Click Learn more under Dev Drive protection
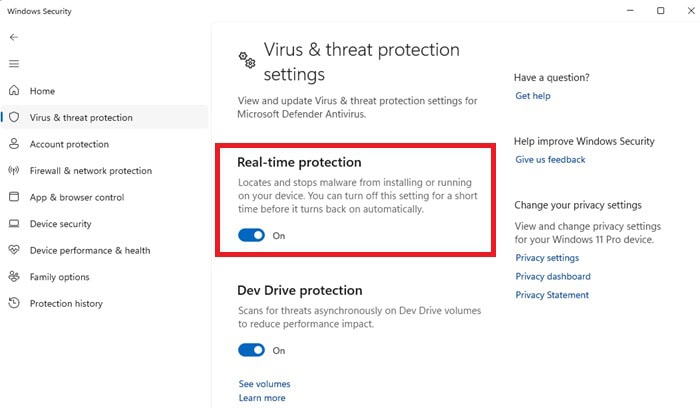 tap(262, 398)
